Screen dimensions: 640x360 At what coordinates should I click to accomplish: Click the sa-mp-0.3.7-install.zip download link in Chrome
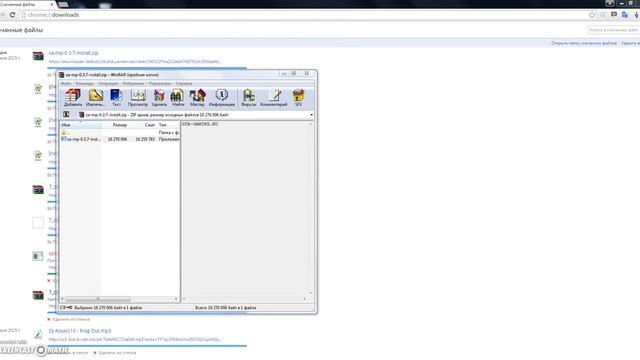tap(73, 53)
